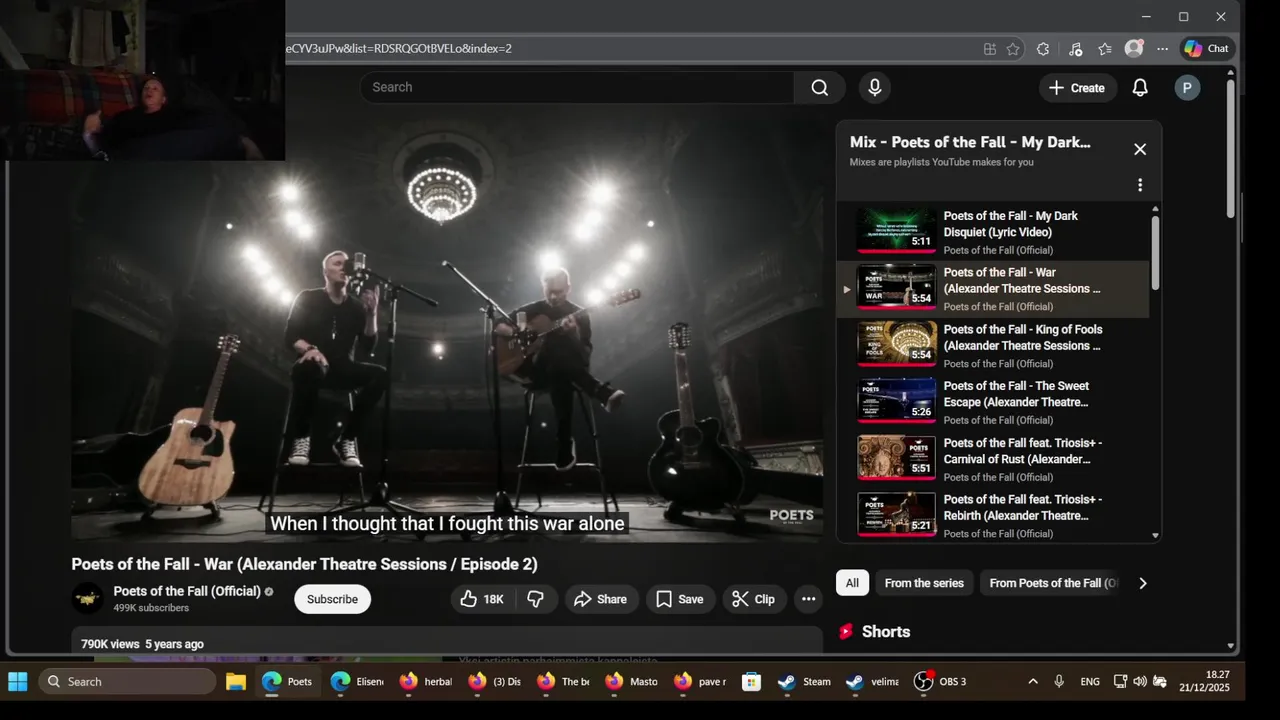This screenshot has height=720, width=1280.
Task: Click the page scrollbar down arrow
Action: 1231,646
